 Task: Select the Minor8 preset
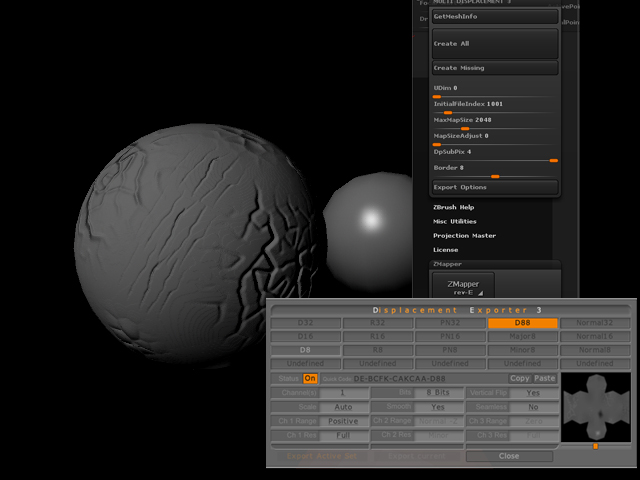coord(522,350)
